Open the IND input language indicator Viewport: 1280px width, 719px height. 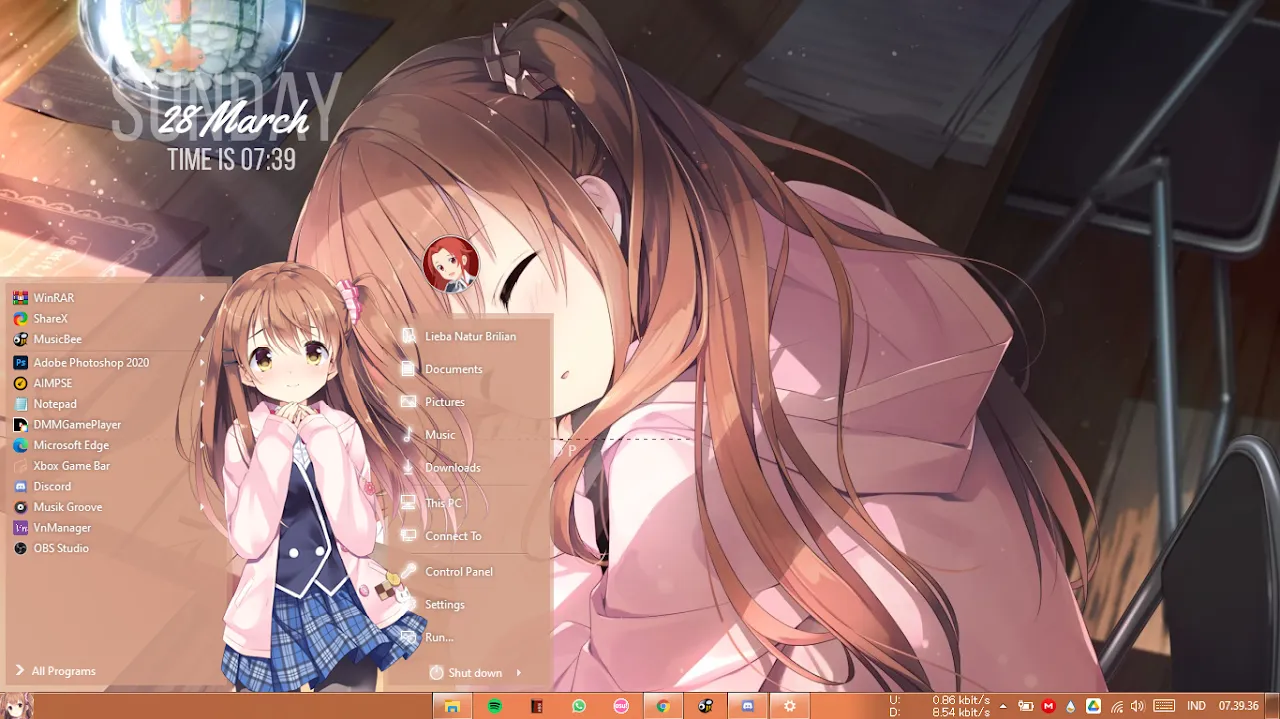click(x=1196, y=706)
